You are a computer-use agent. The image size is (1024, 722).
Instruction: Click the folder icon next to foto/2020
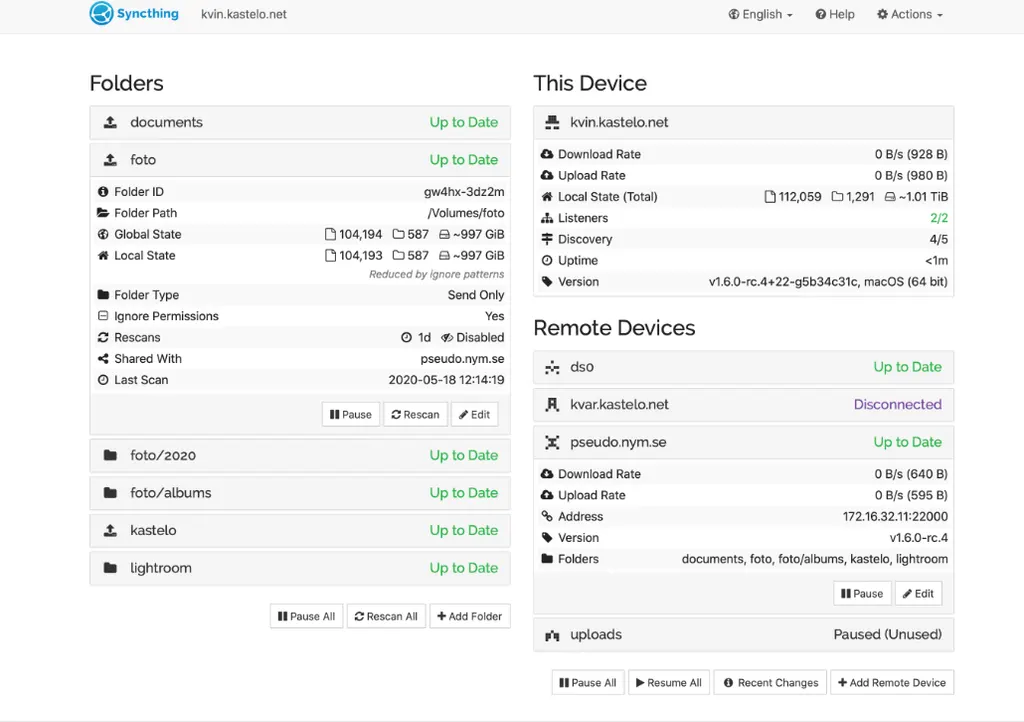(x=110, y=455)
